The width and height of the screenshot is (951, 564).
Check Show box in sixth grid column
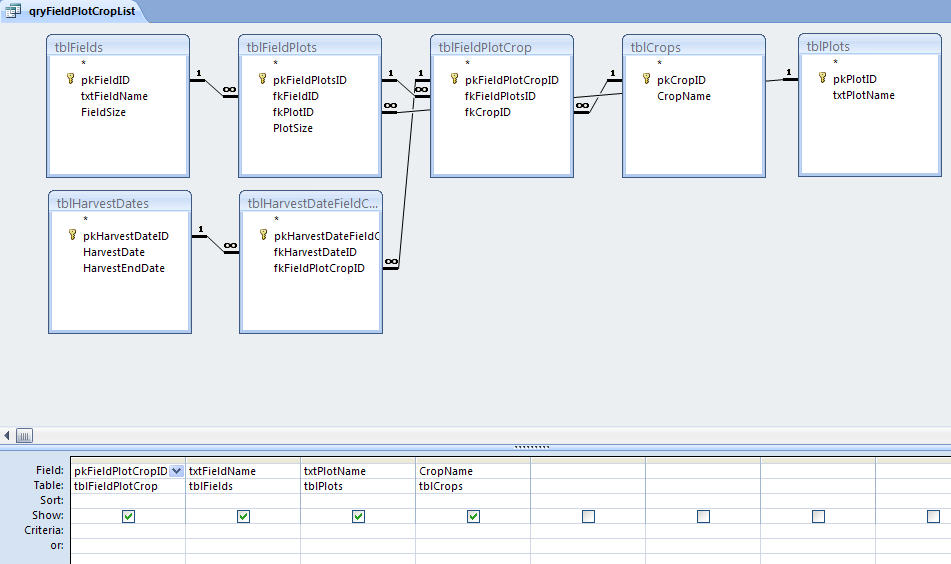[x=703, y=516]
